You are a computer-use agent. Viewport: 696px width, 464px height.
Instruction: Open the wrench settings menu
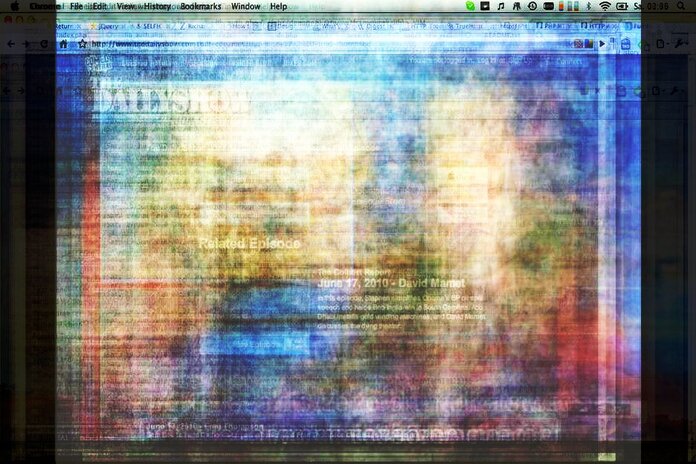(680, 44)
